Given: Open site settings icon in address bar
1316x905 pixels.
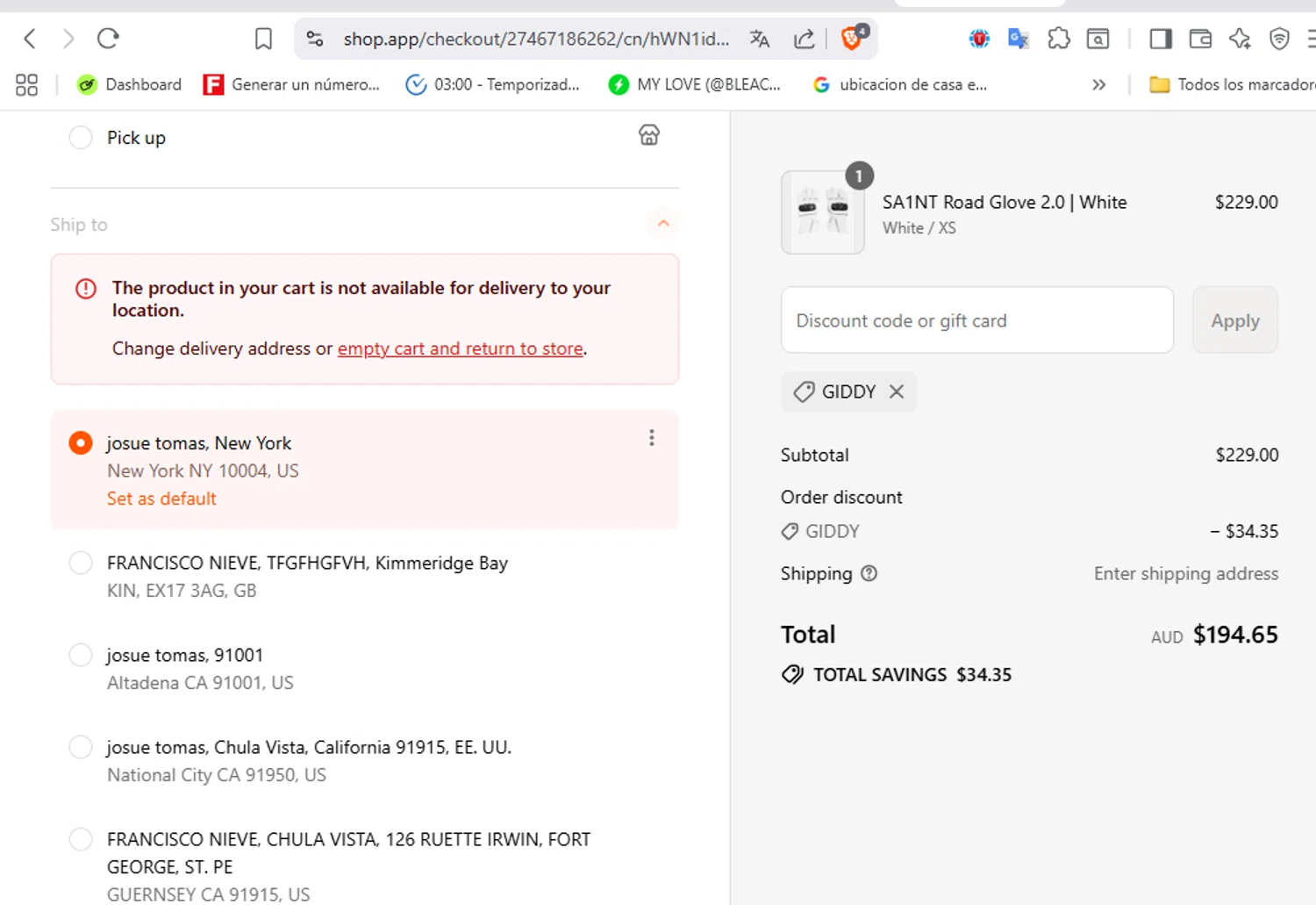Looking at the screenshot, I should 315,39.
